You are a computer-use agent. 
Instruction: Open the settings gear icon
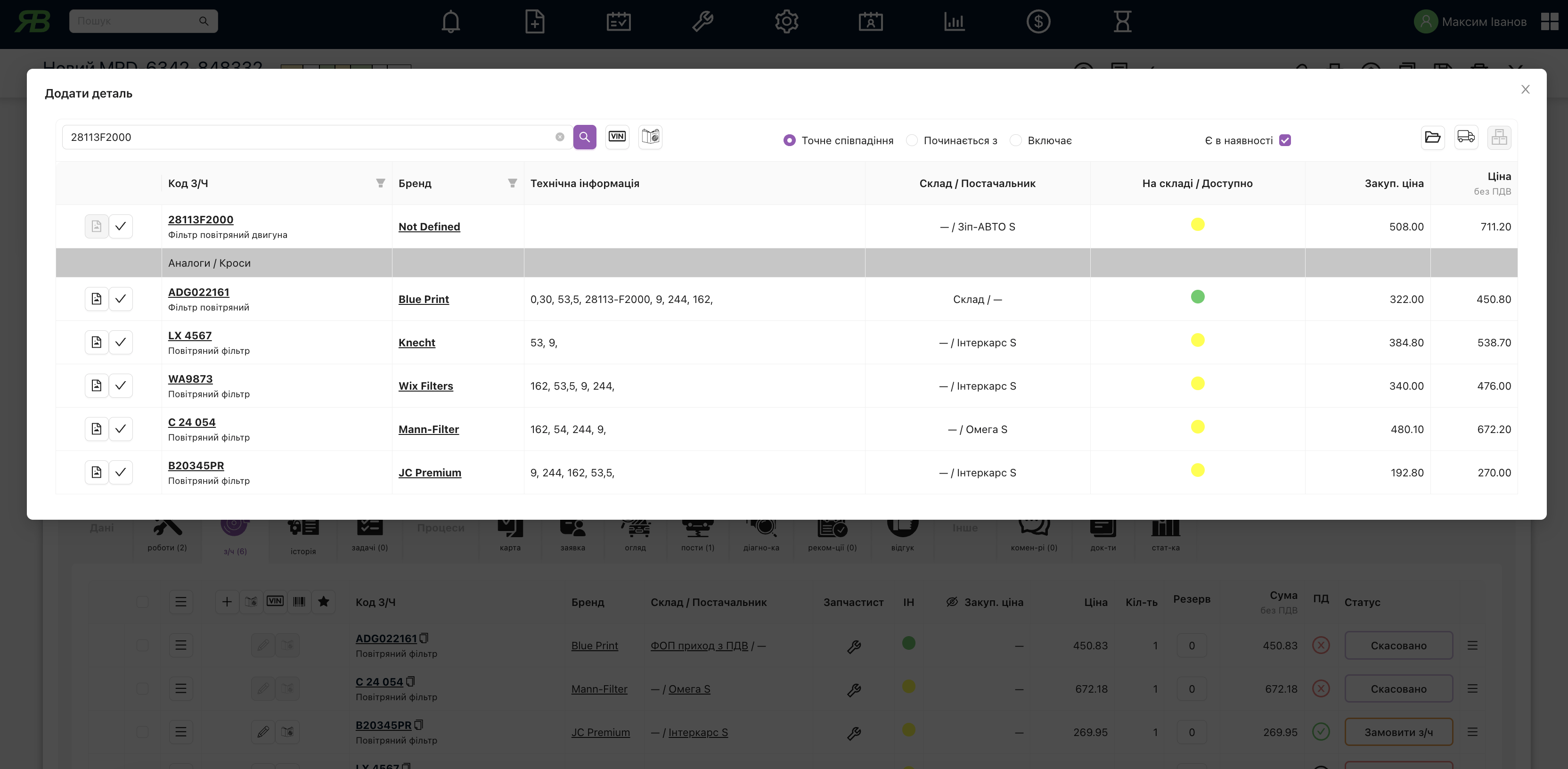pyautogui.click(x=786, y=22)
